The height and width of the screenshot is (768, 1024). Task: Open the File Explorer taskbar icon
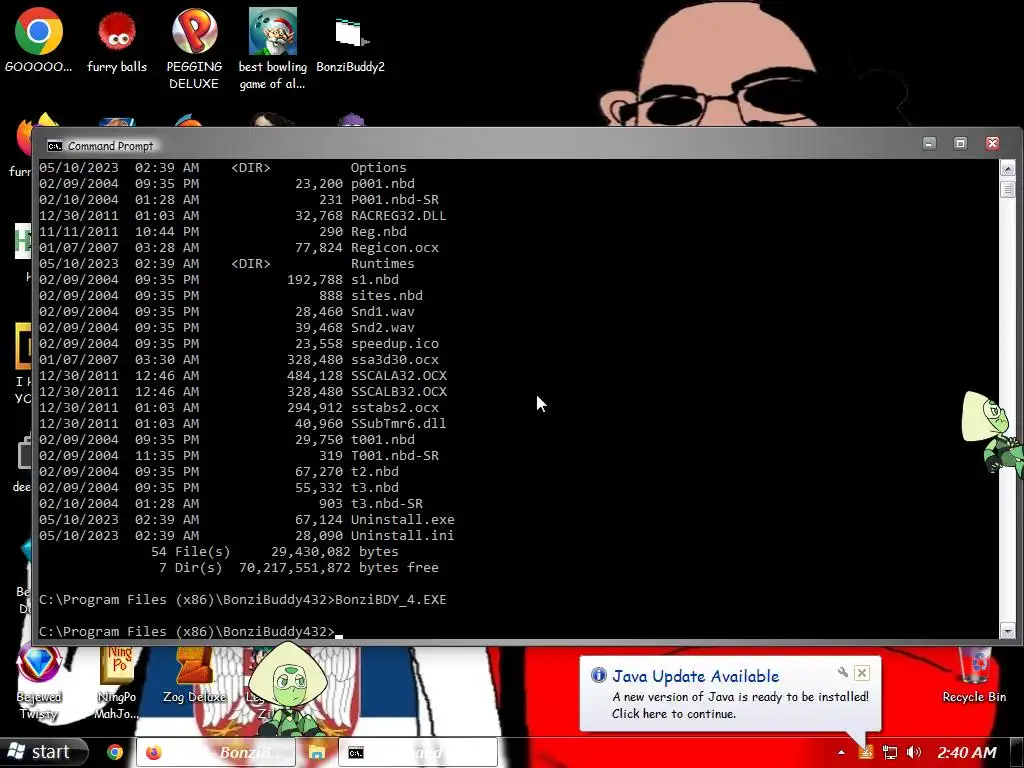[x=317, y=752]
